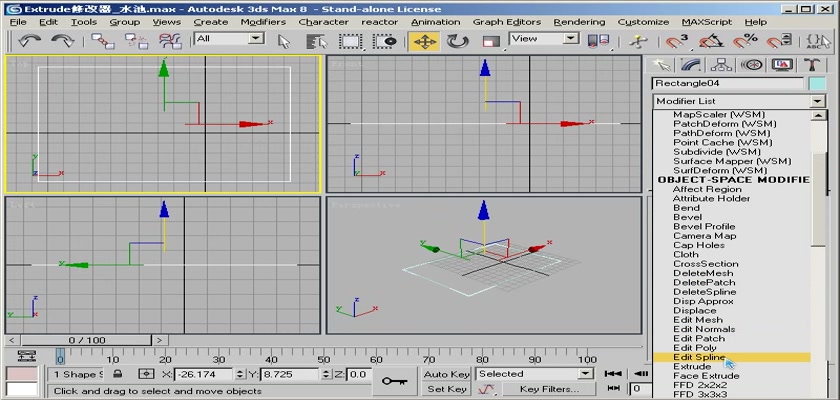Screen dimensions: 840x400
Task: Click the Set Key button
Action: pyautogui.click(x=446, y=389)
